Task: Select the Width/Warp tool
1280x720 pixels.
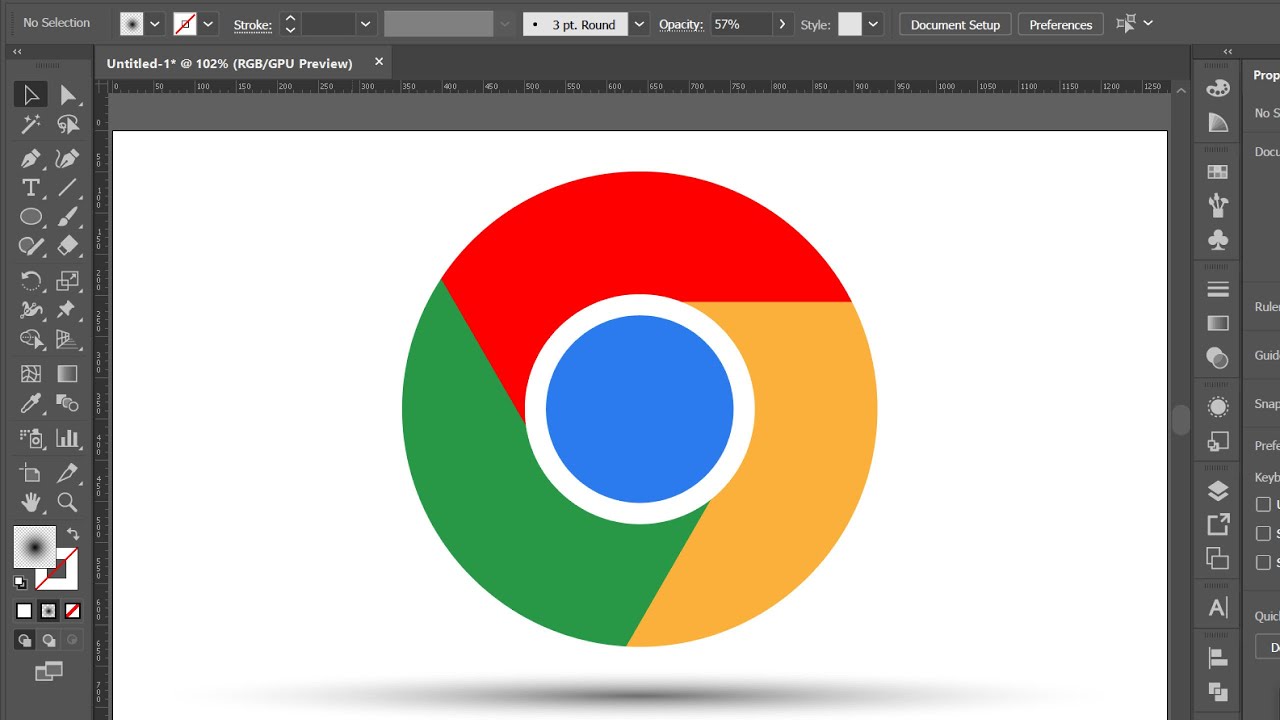Action: pos(31,310)
